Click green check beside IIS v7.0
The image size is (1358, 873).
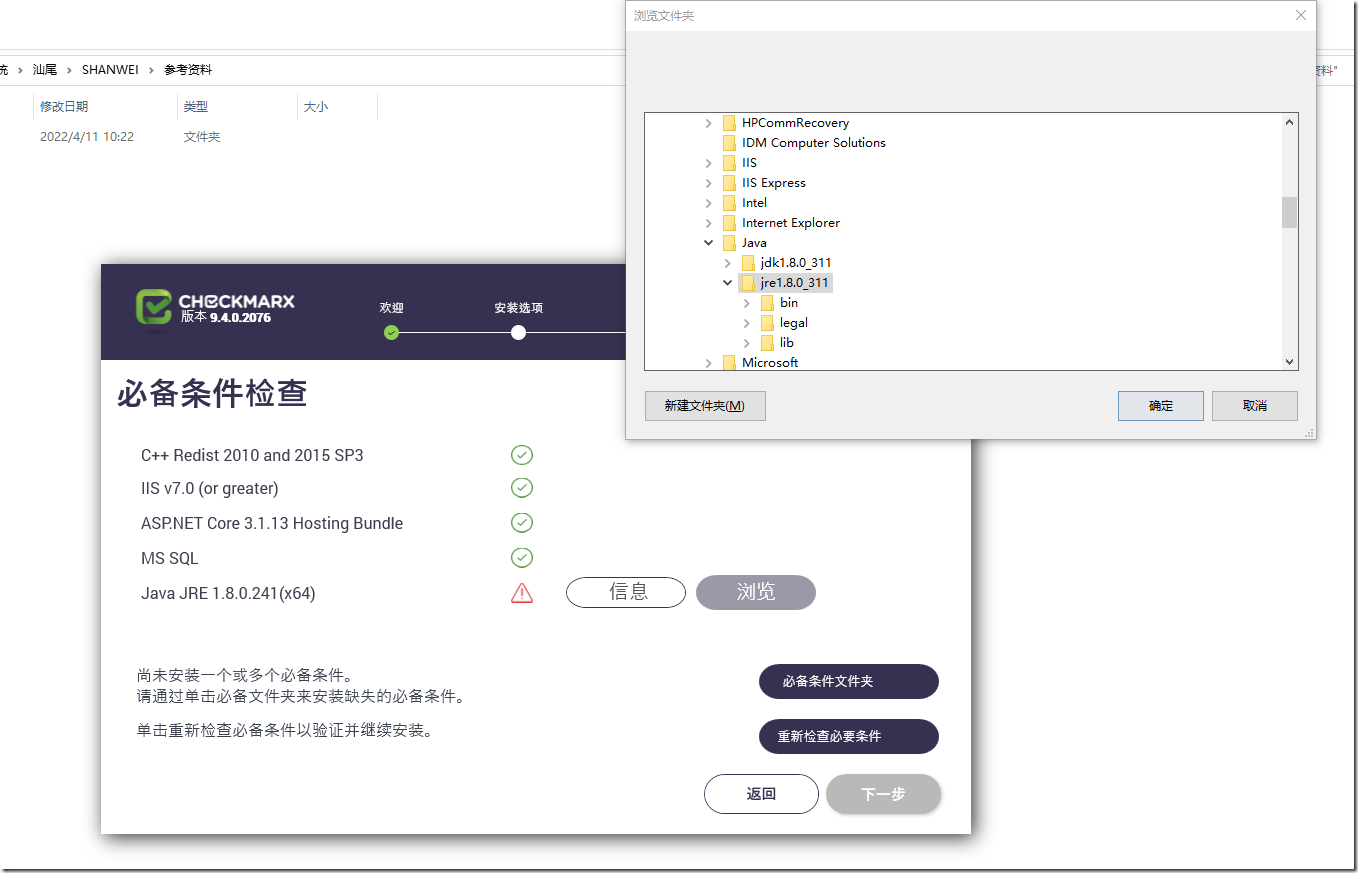click(x=522, y=488)
